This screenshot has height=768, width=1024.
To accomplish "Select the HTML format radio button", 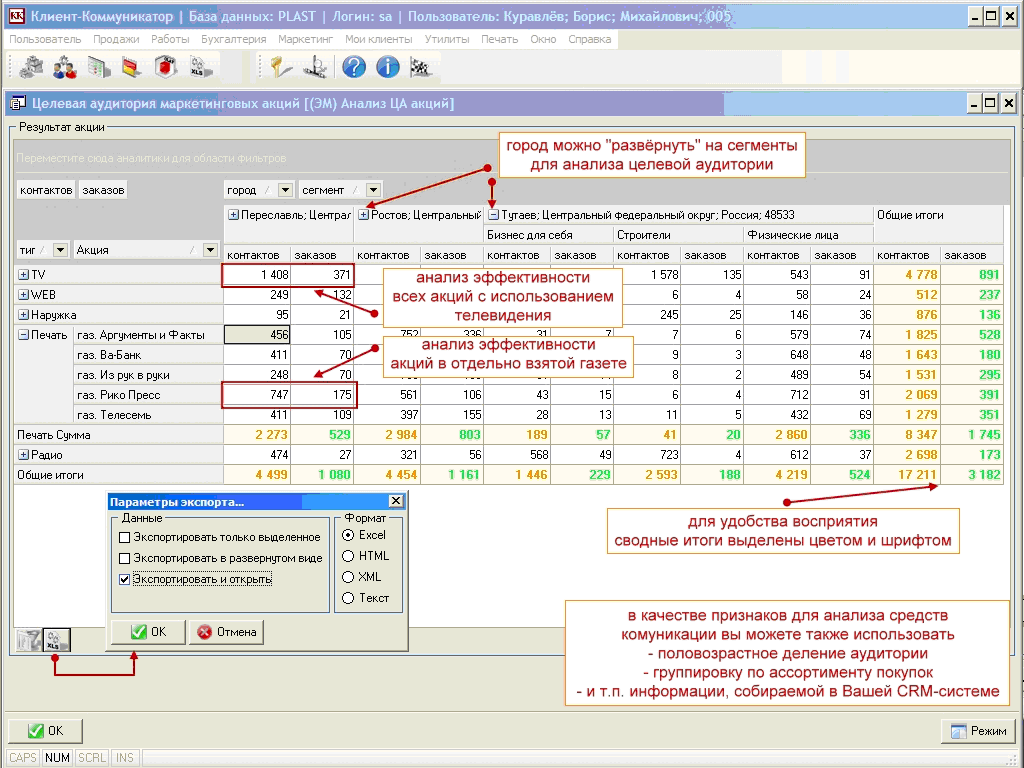I will tap(349, 556).
